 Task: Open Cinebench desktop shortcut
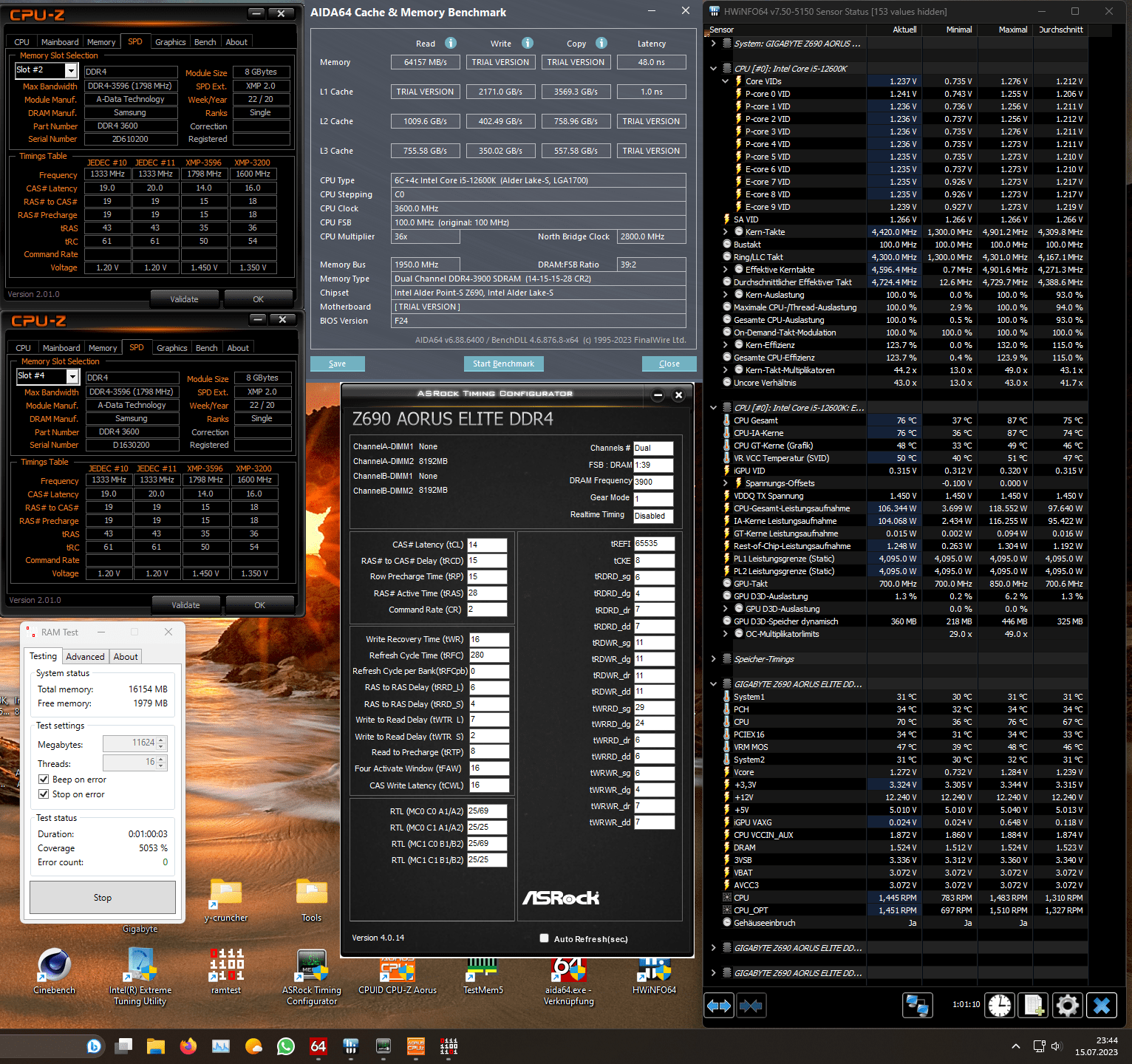[x=54, y=971]
